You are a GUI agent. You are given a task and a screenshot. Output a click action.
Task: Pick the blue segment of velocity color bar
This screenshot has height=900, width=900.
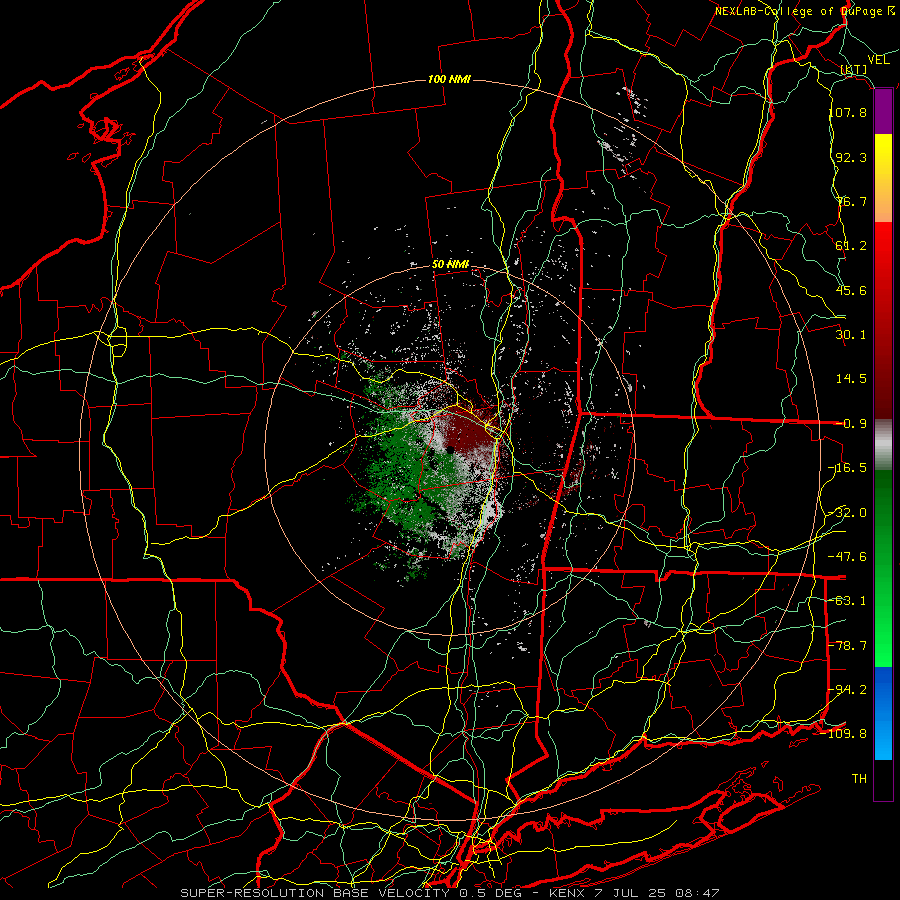pos(883,713)
